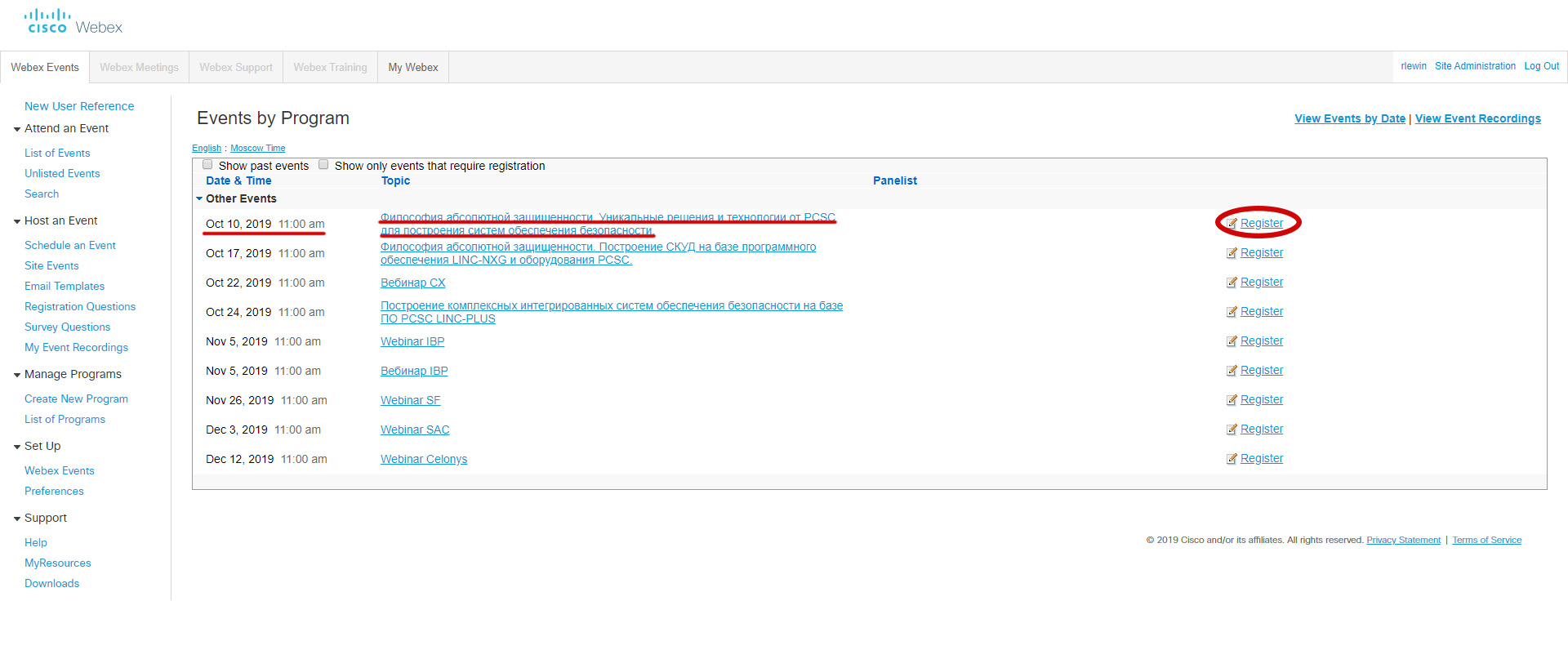1568x650 pixels.
Task: Click register icon for Webinar SF event
Action: coord(1232,400)
